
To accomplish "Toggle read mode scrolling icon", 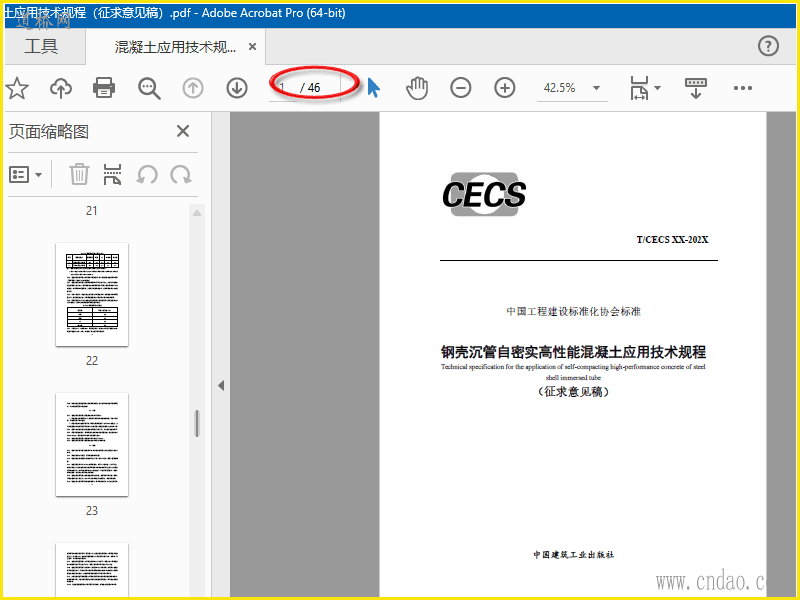I will pos(695,88).
